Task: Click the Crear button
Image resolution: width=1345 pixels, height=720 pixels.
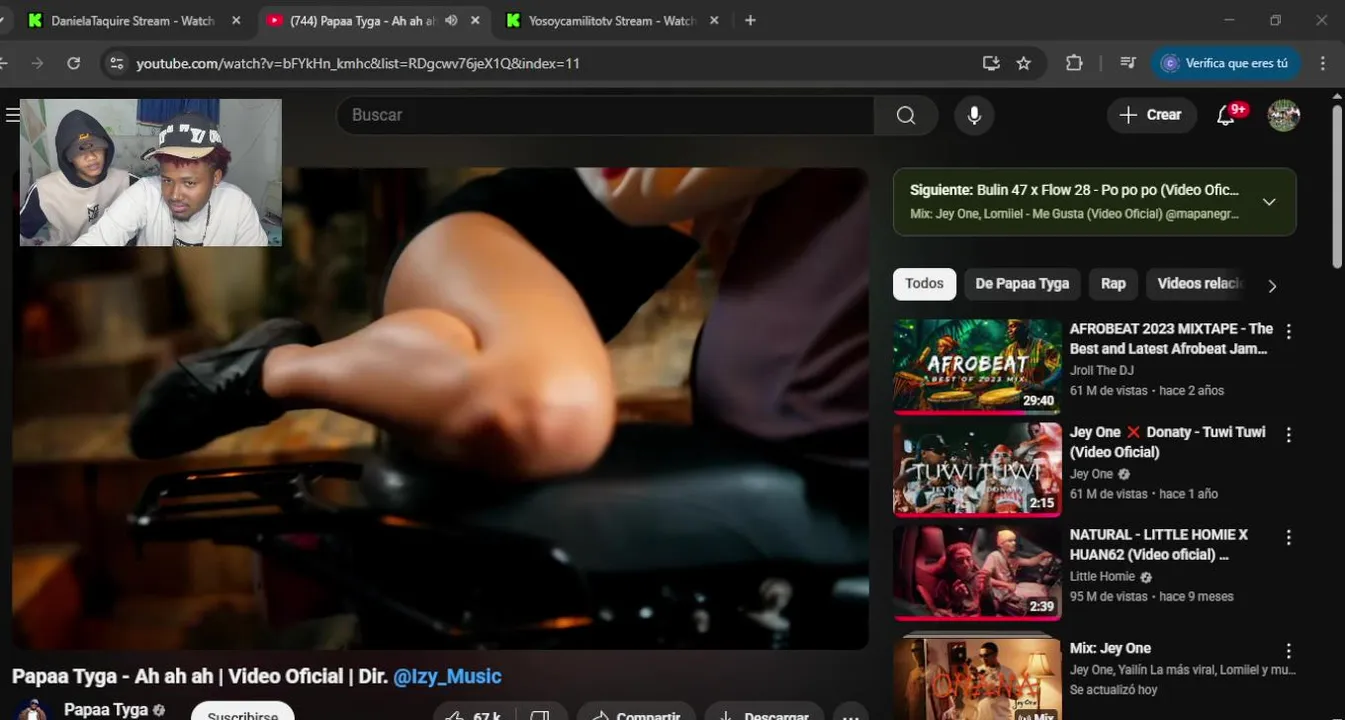Action: tap(1151, 115)
